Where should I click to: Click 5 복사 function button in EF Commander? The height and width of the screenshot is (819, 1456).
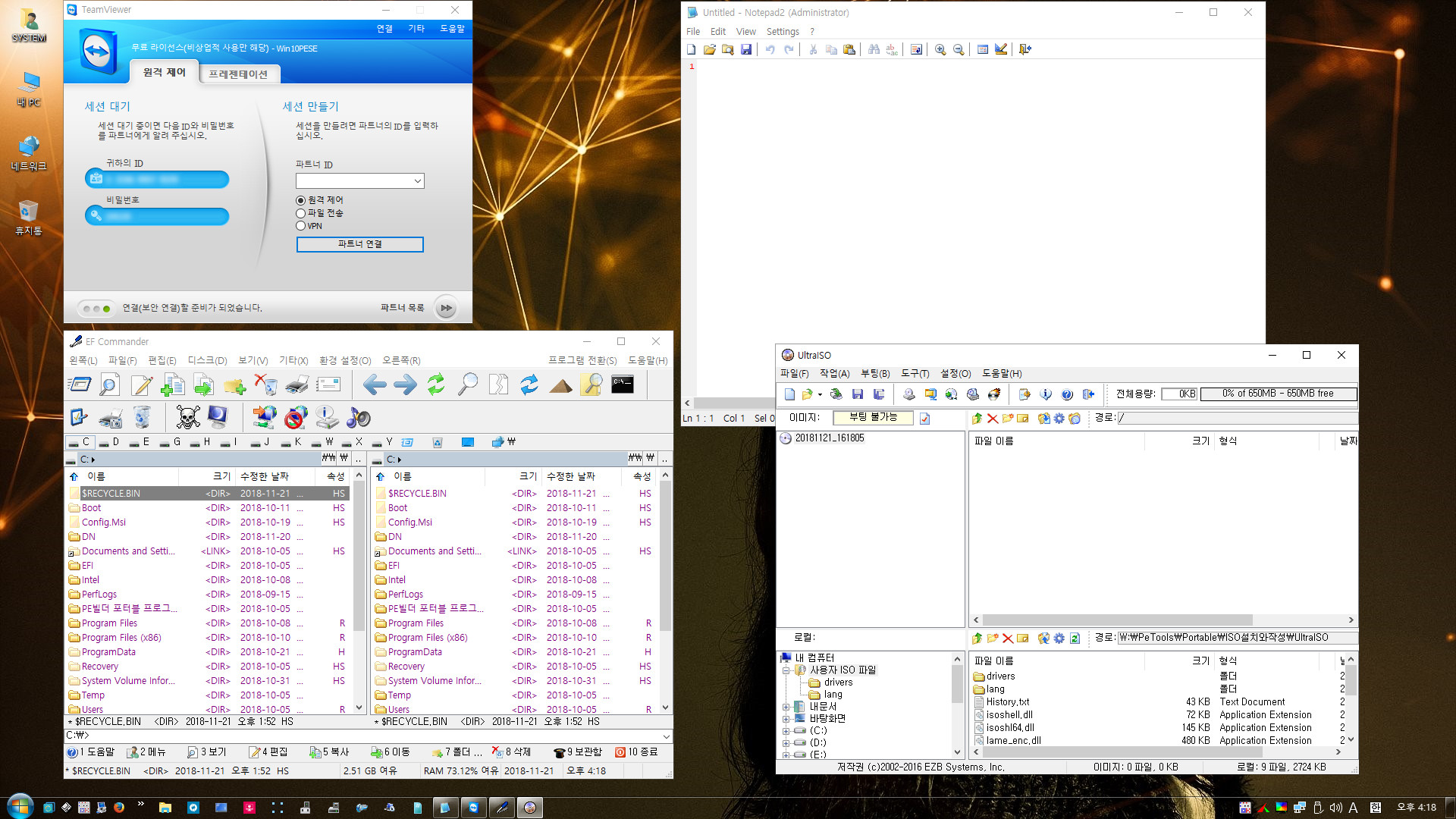pyautogui.click(x=329, y=752)
